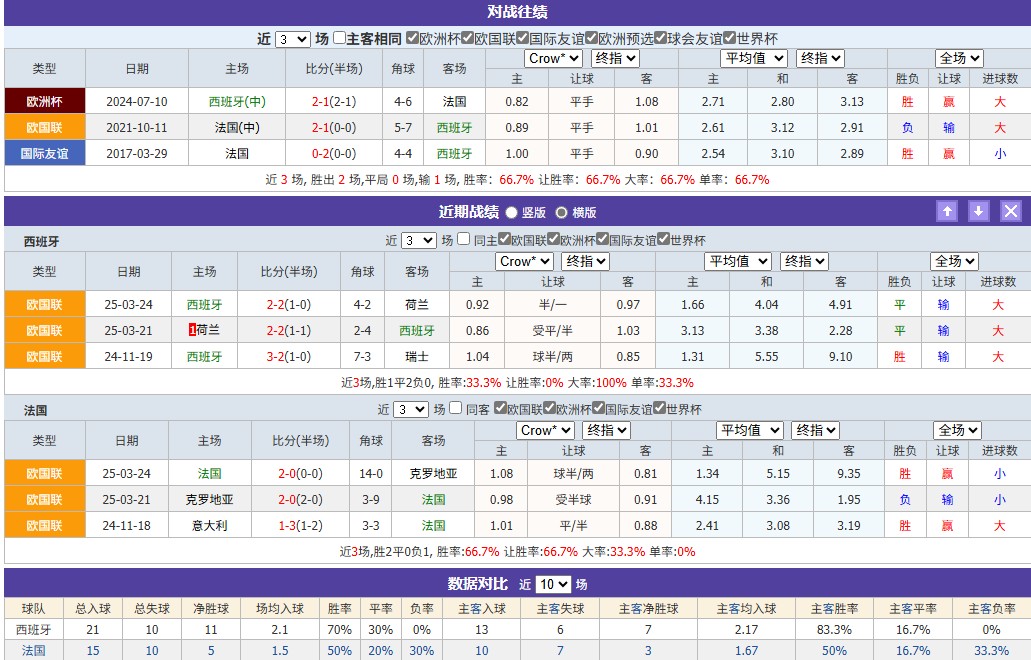The width and height of the screenshot is (1031, 660).
Task: Tick the 同客 checkbox for 法国
Action: tap(456, 409)
